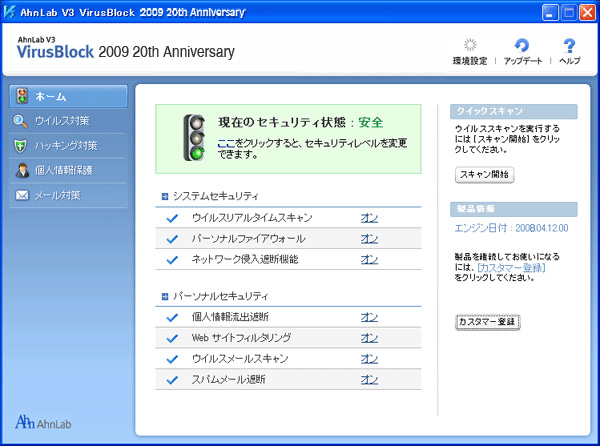
Task: Click the カスタマー登録 button
Action: click(488, 322)
